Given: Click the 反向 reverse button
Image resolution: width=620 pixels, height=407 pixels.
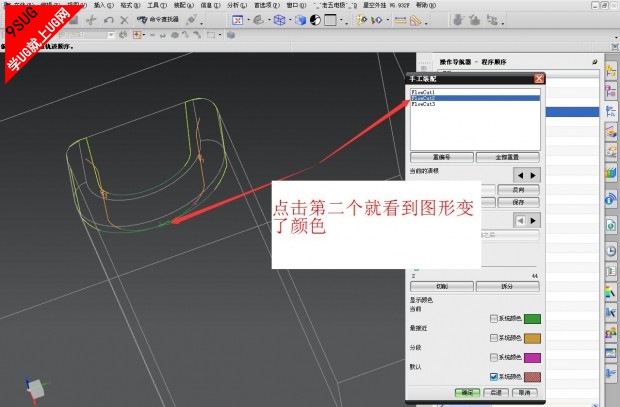Looking at the screenshot, I should (x=518, y=190).
